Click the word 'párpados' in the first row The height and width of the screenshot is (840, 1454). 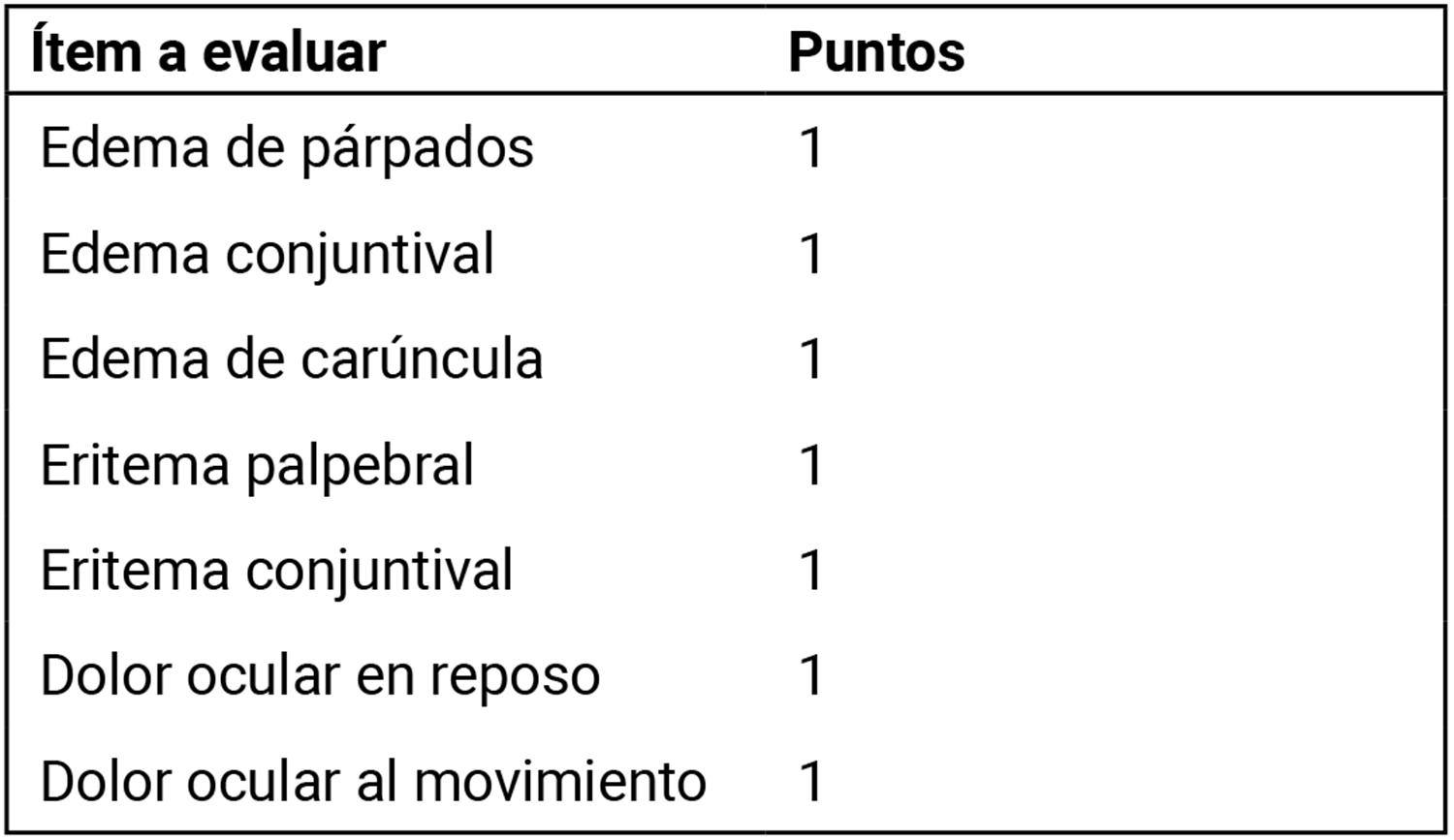(x=417, y=150)
